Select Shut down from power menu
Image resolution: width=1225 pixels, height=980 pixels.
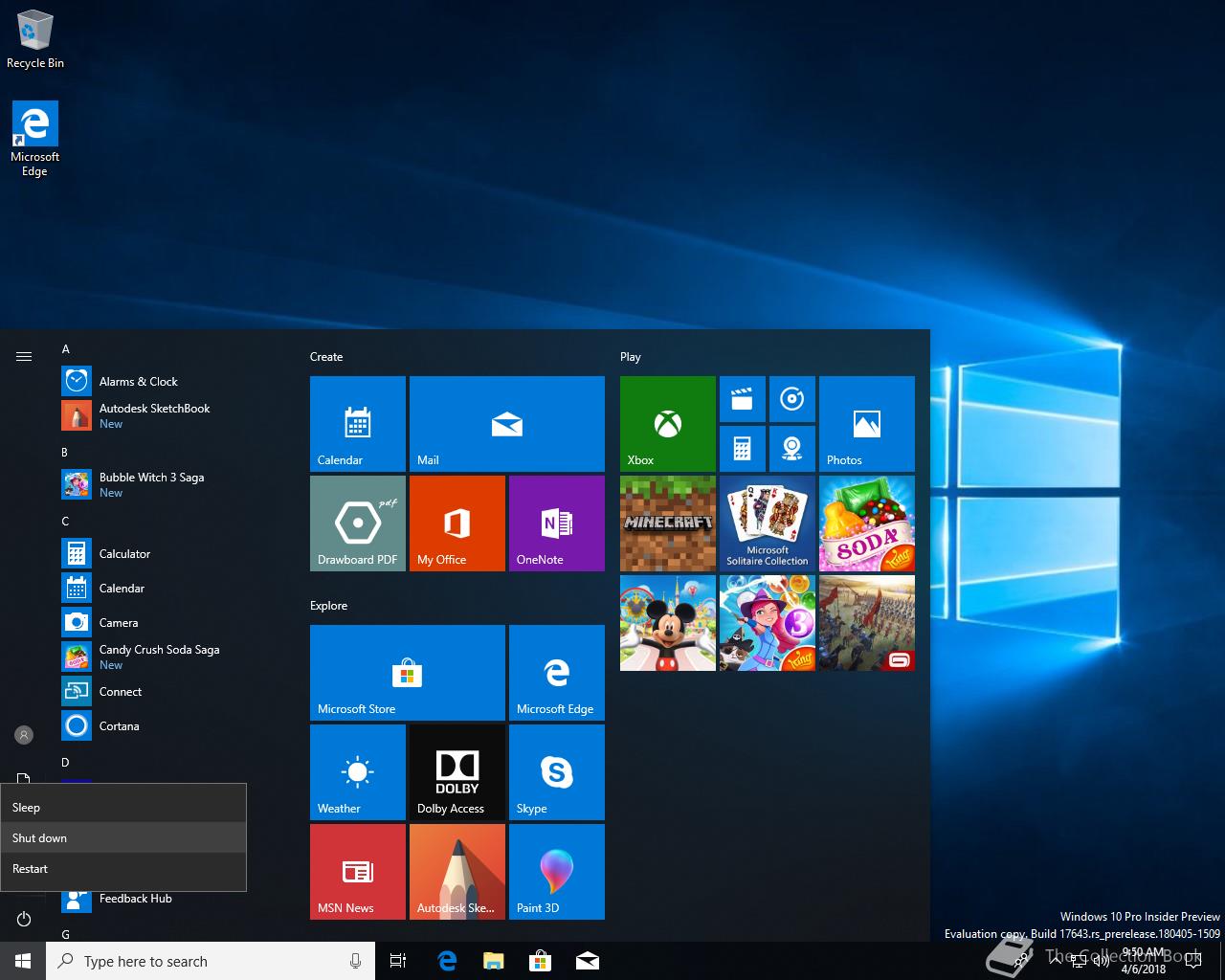(40, 837)
